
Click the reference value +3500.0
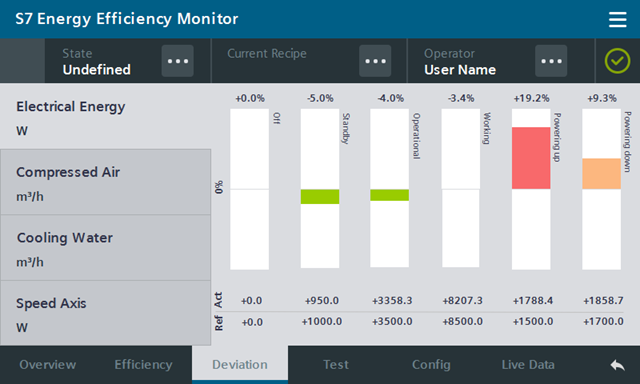392,322
